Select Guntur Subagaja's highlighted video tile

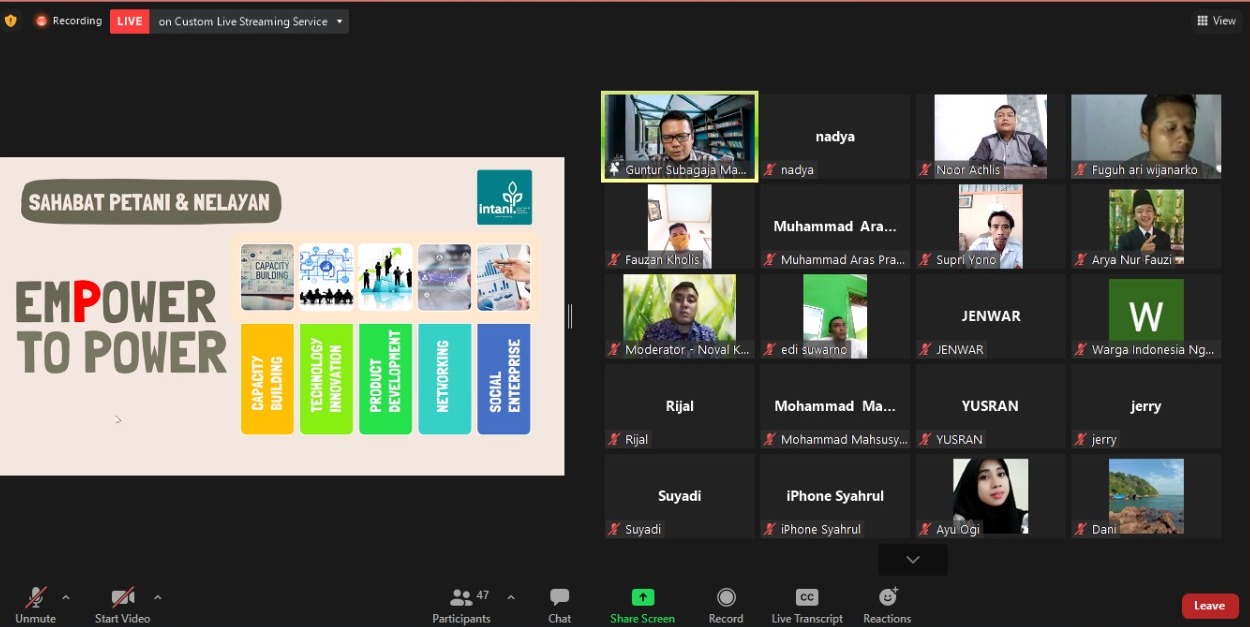pos(679,137)
